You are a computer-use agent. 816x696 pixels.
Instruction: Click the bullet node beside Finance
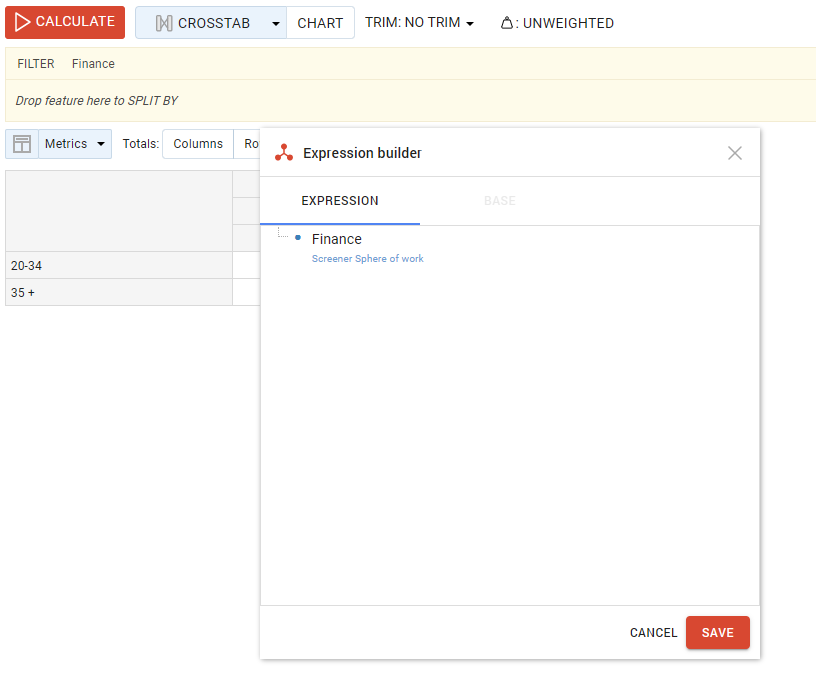click(298, 238)
